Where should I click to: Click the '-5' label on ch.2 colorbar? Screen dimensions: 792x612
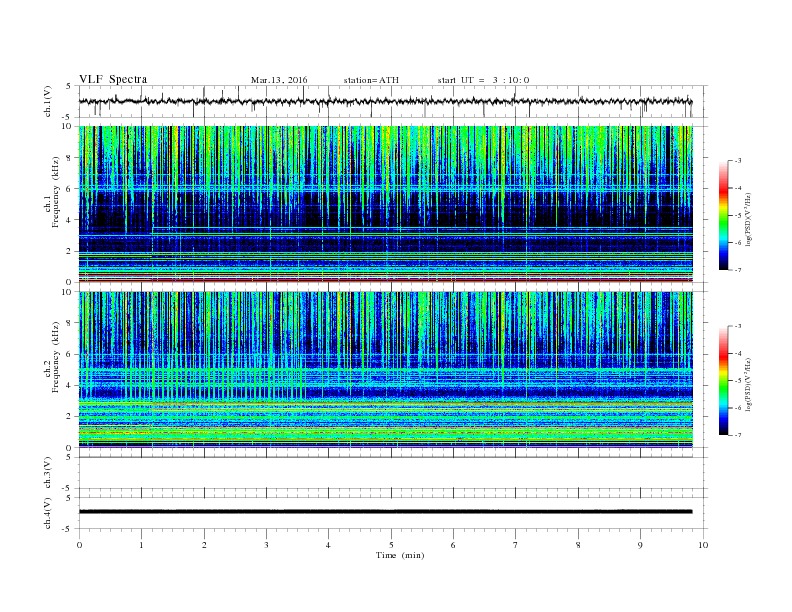coord(738,381)
